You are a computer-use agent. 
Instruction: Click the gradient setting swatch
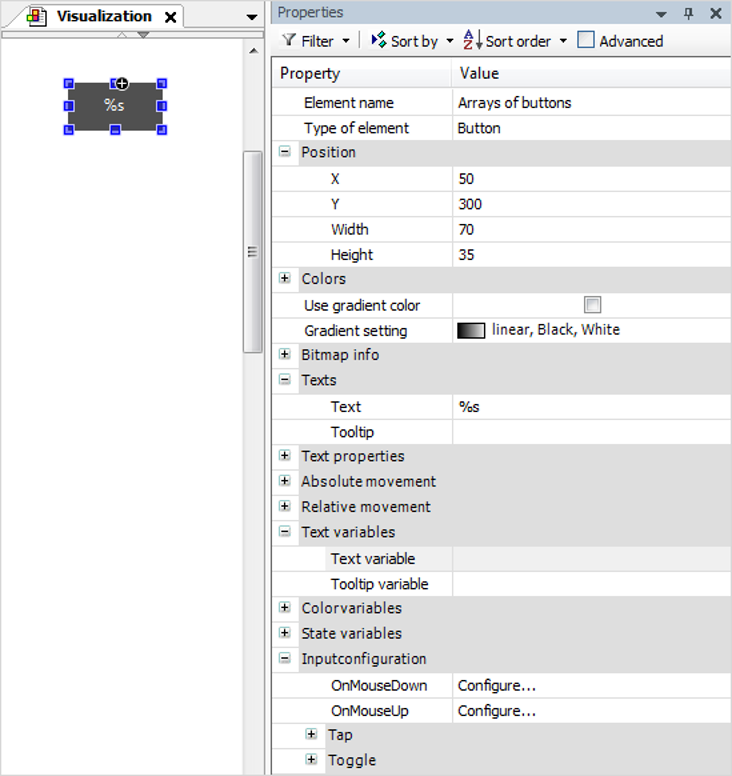tap(471, 330)
